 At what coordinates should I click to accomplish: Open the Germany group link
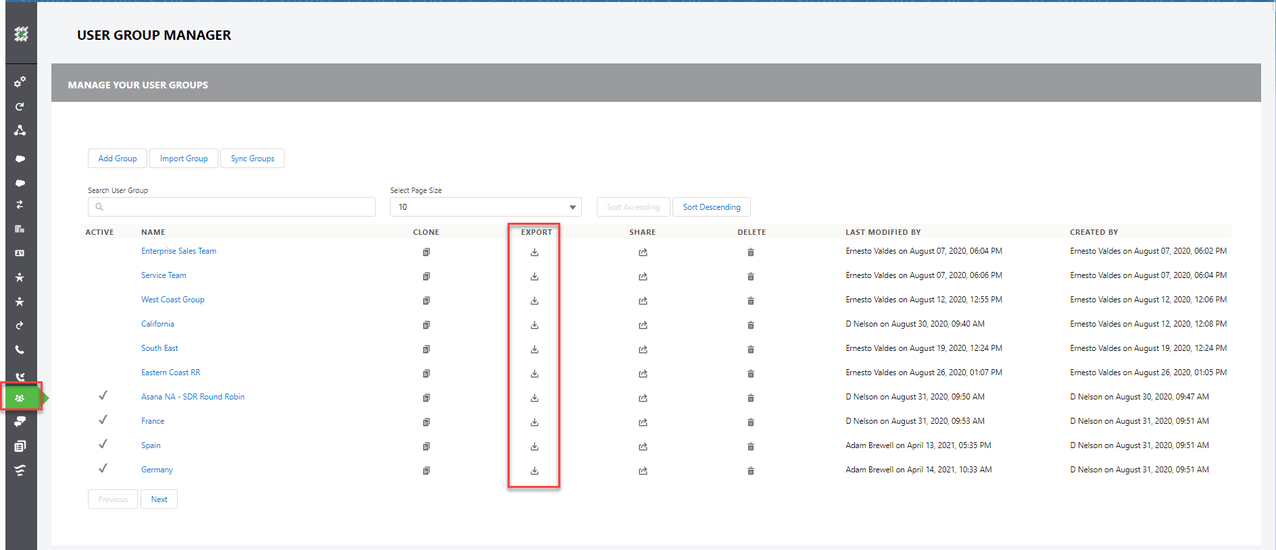point(157,469)
